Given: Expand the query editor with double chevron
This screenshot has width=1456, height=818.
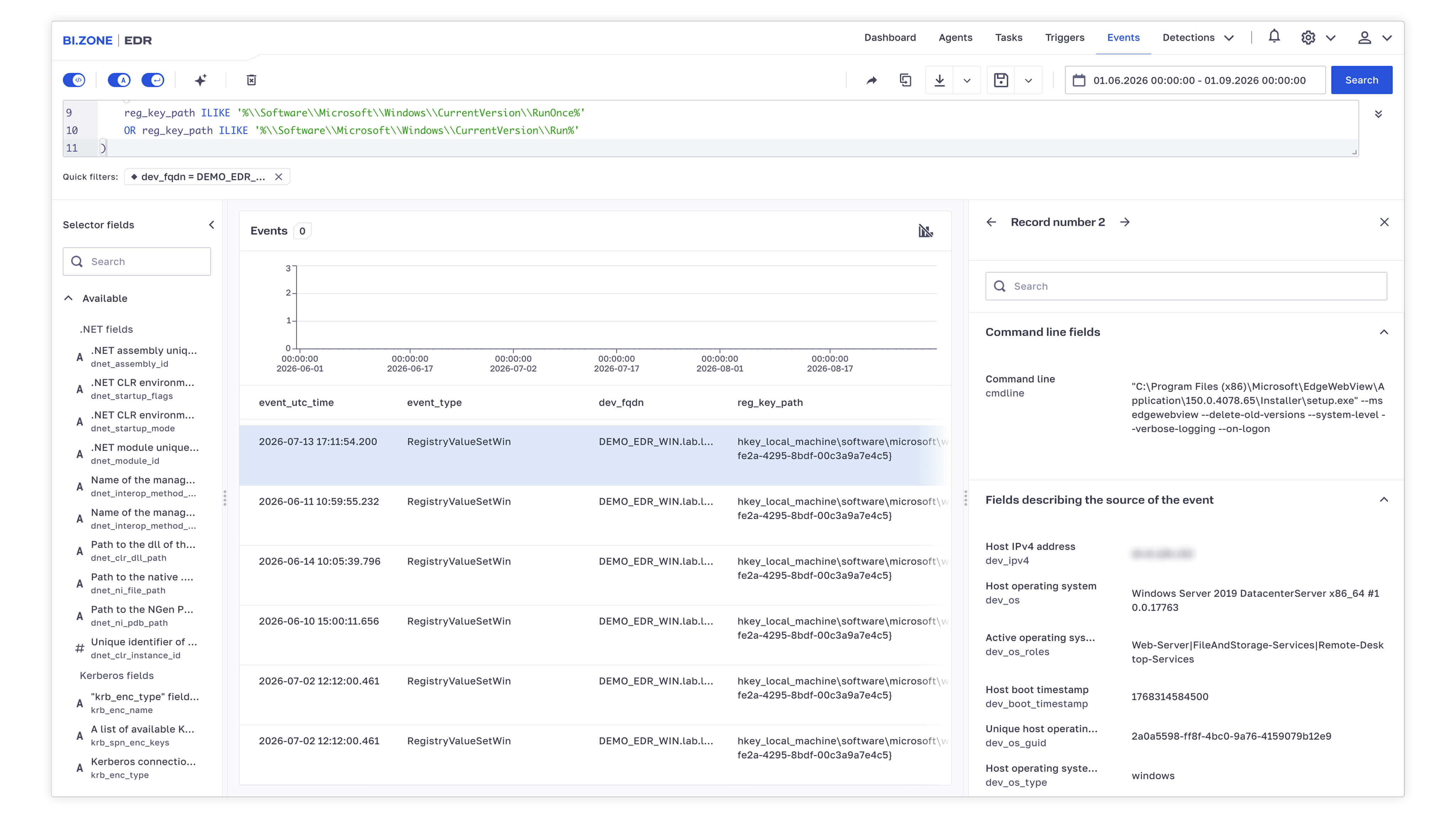Looking at the screenshot, I should pos(1379,114).
